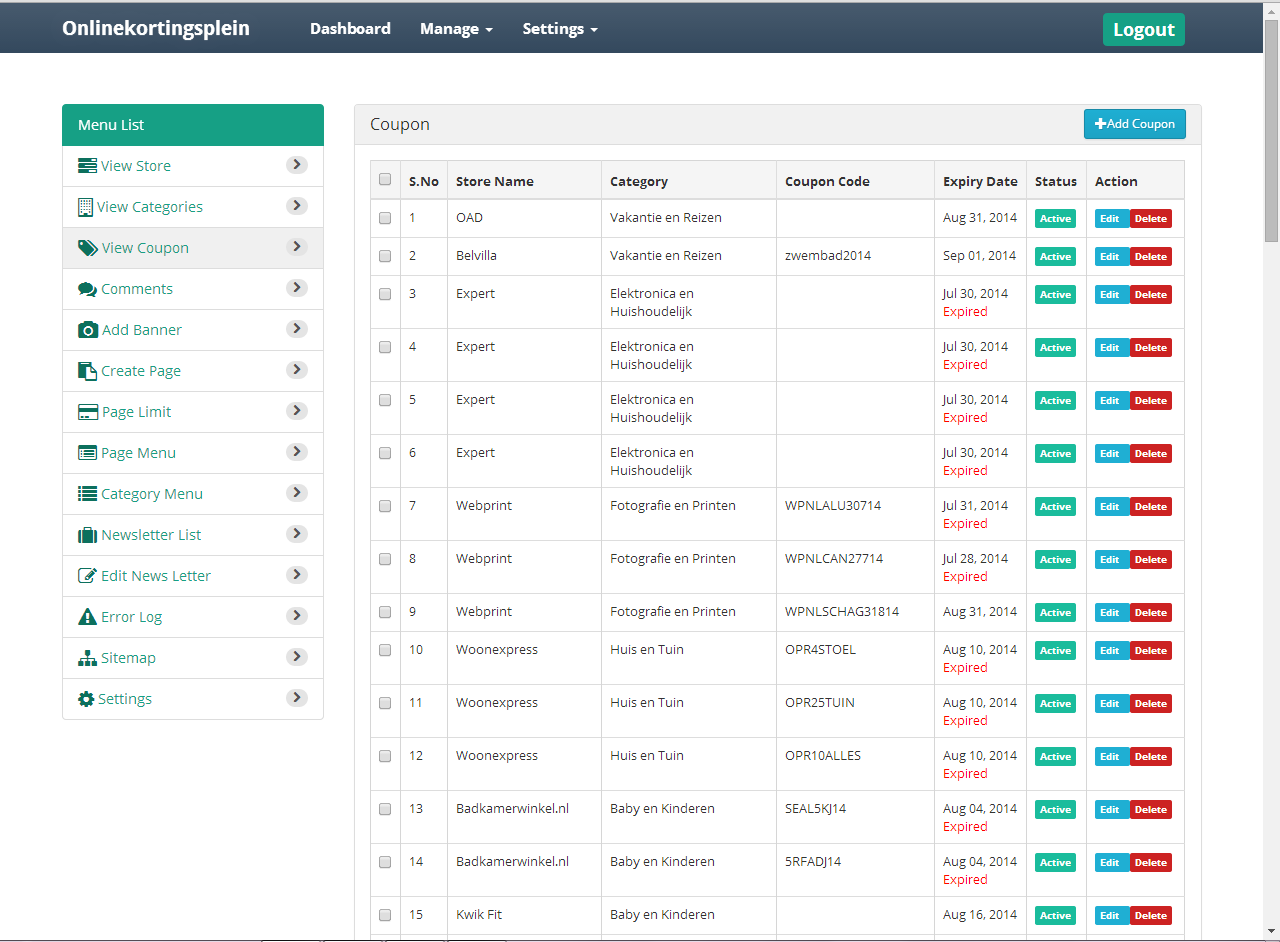1280x942 pixels.
Task: Click the Add Banner camera icon
Action: point(88,330)
